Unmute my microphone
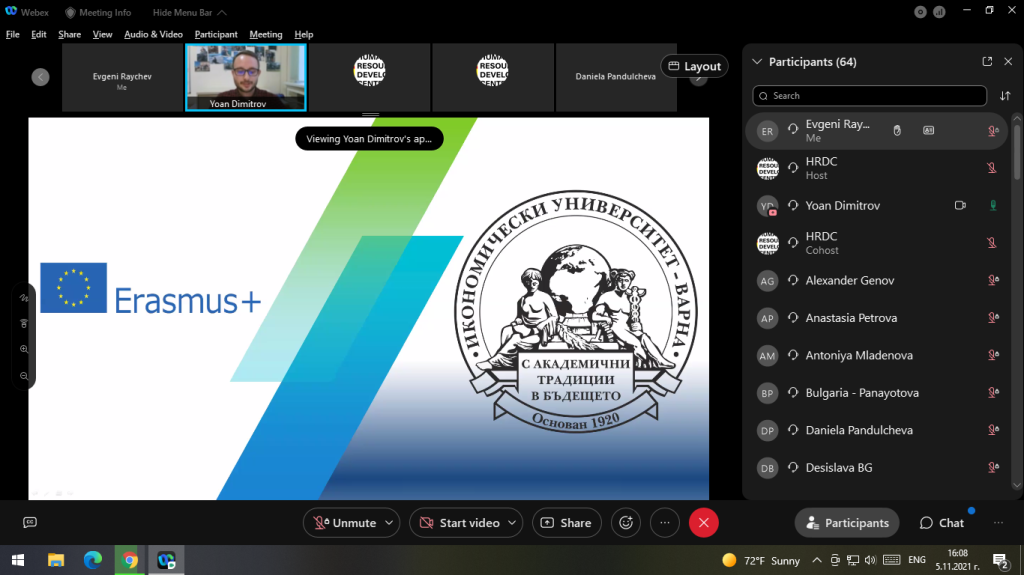Screen dimensions: 1024x575 [x=345, y=523]
